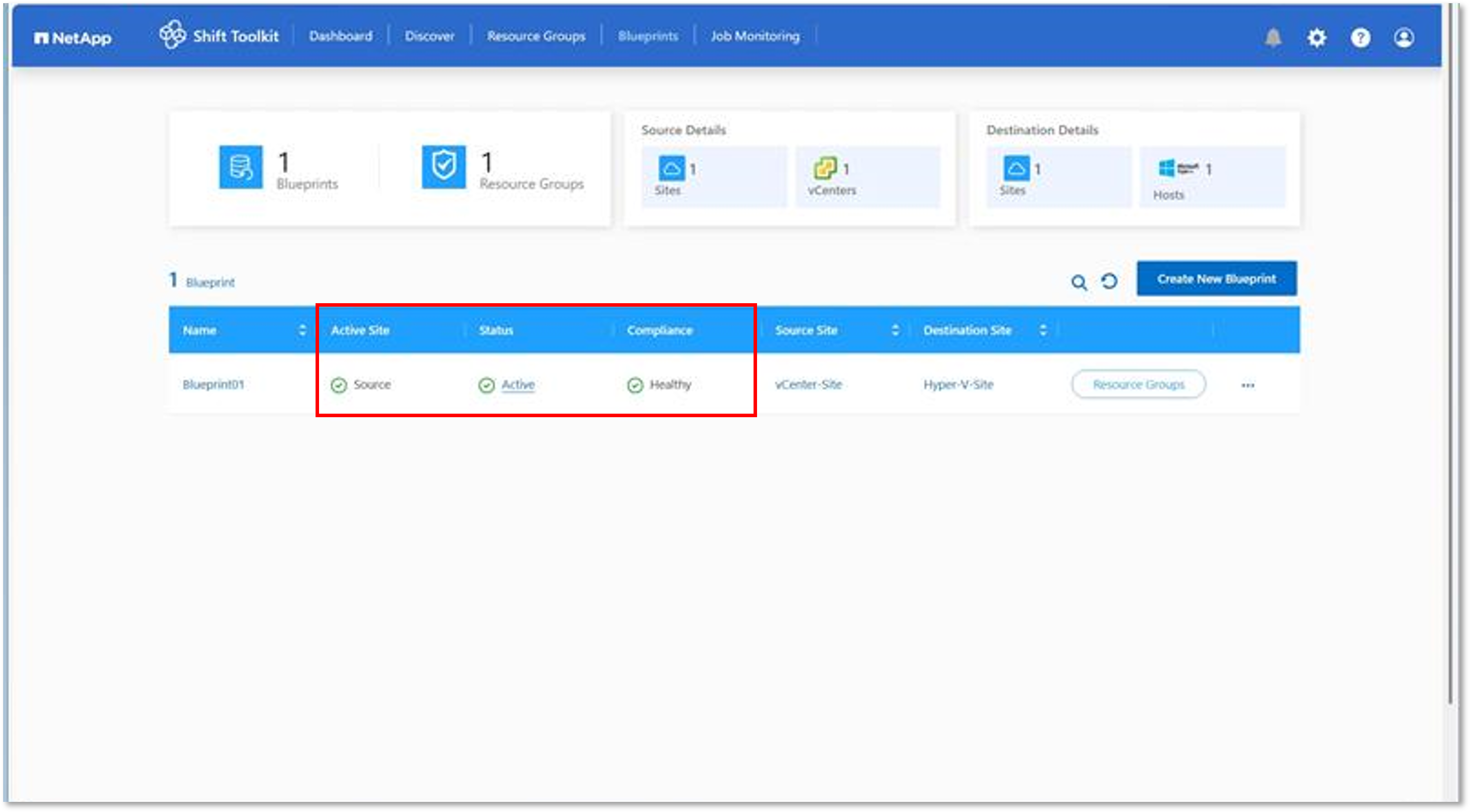The image size is (1470, 812).
Task: Open the Discover tab
Action: [430, 36]
